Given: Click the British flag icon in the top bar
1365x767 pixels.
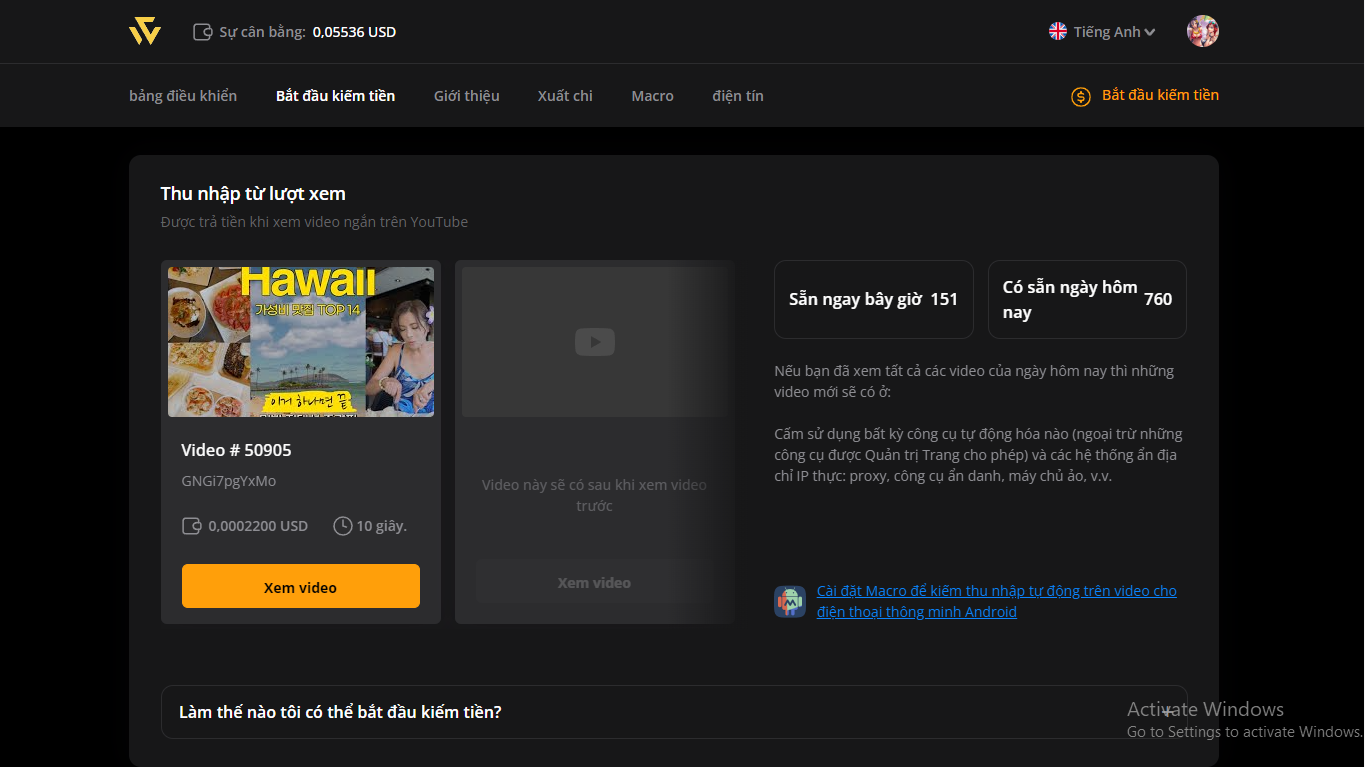Looking at the screenshot, I should (x=1057, y=31).
